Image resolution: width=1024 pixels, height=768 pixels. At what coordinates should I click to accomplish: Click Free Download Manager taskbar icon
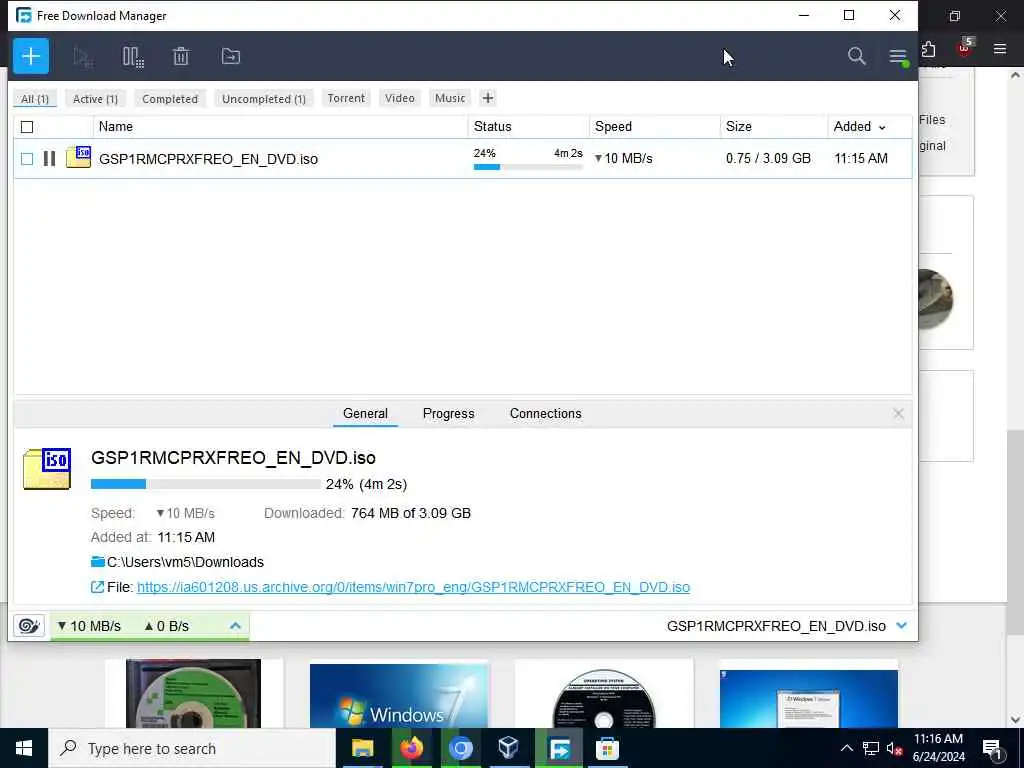559,748
